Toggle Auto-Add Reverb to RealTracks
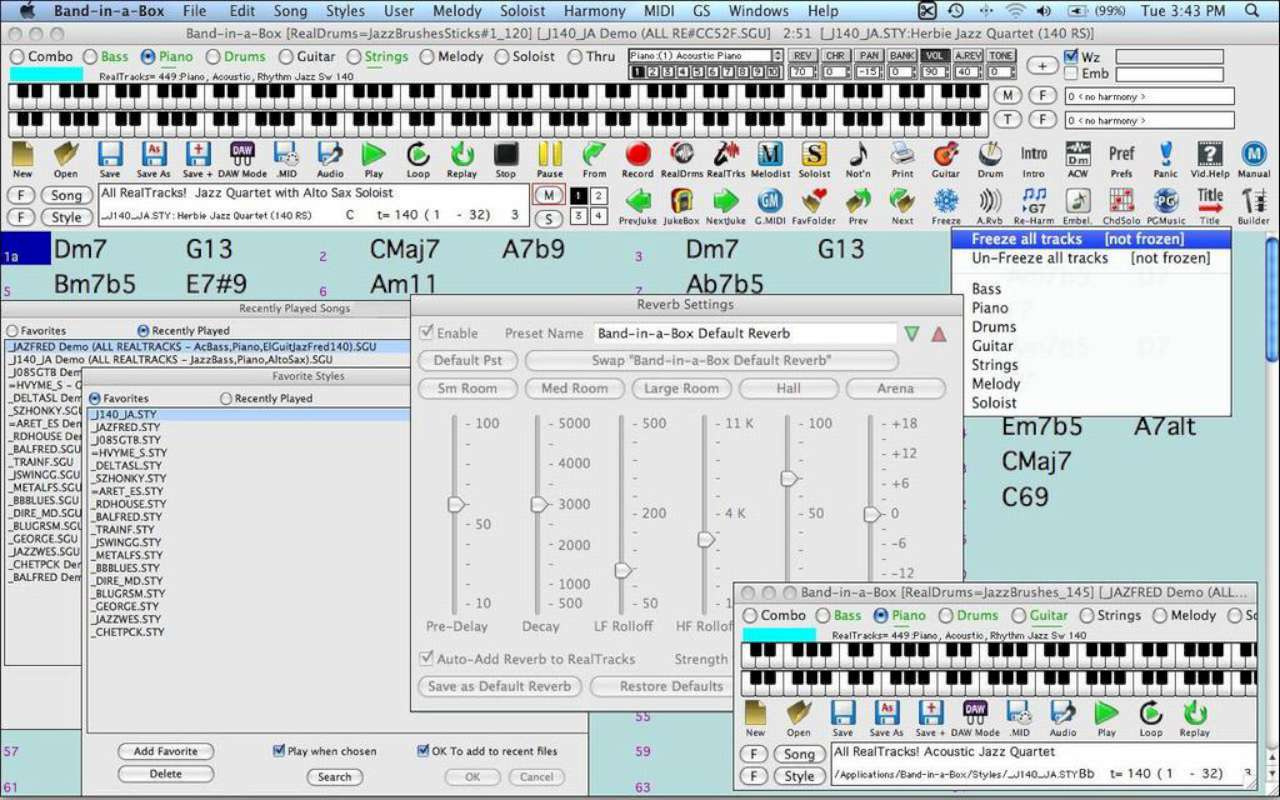 coord(426,658)
